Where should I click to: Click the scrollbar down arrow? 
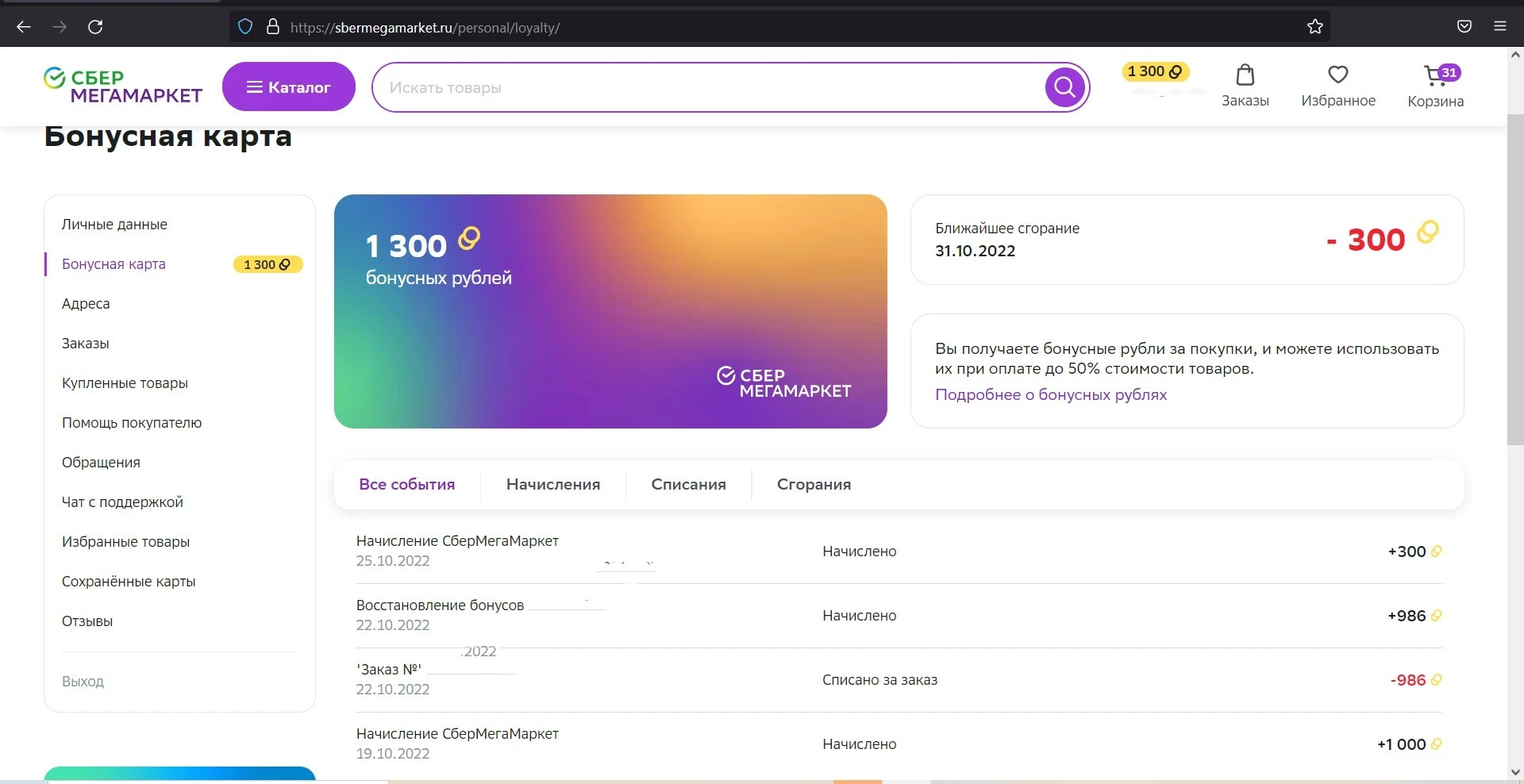point(1514,771)
